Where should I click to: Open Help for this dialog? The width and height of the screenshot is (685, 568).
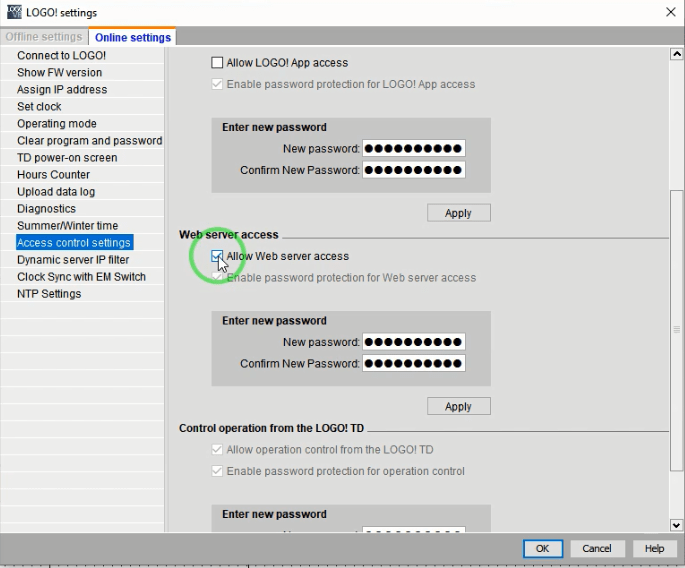coord(654,548)
